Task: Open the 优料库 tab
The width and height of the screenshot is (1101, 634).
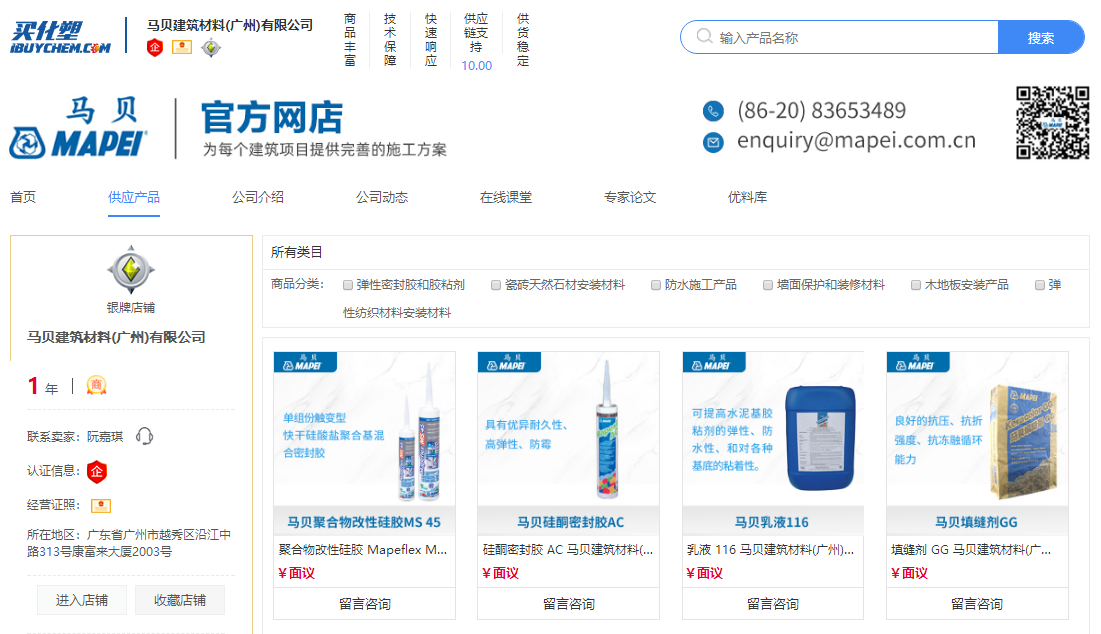Action: (x=747, y=197)
